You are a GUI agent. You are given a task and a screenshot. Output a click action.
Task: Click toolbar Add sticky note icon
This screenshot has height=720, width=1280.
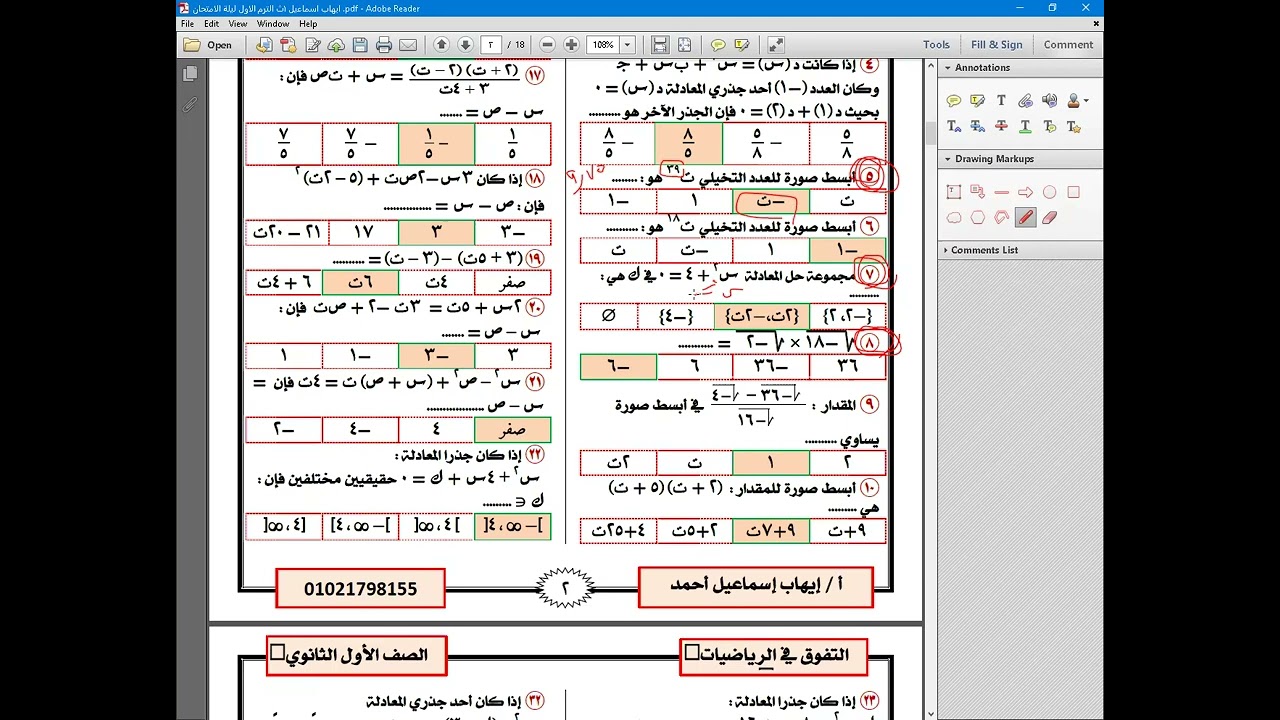click(718, 45)
